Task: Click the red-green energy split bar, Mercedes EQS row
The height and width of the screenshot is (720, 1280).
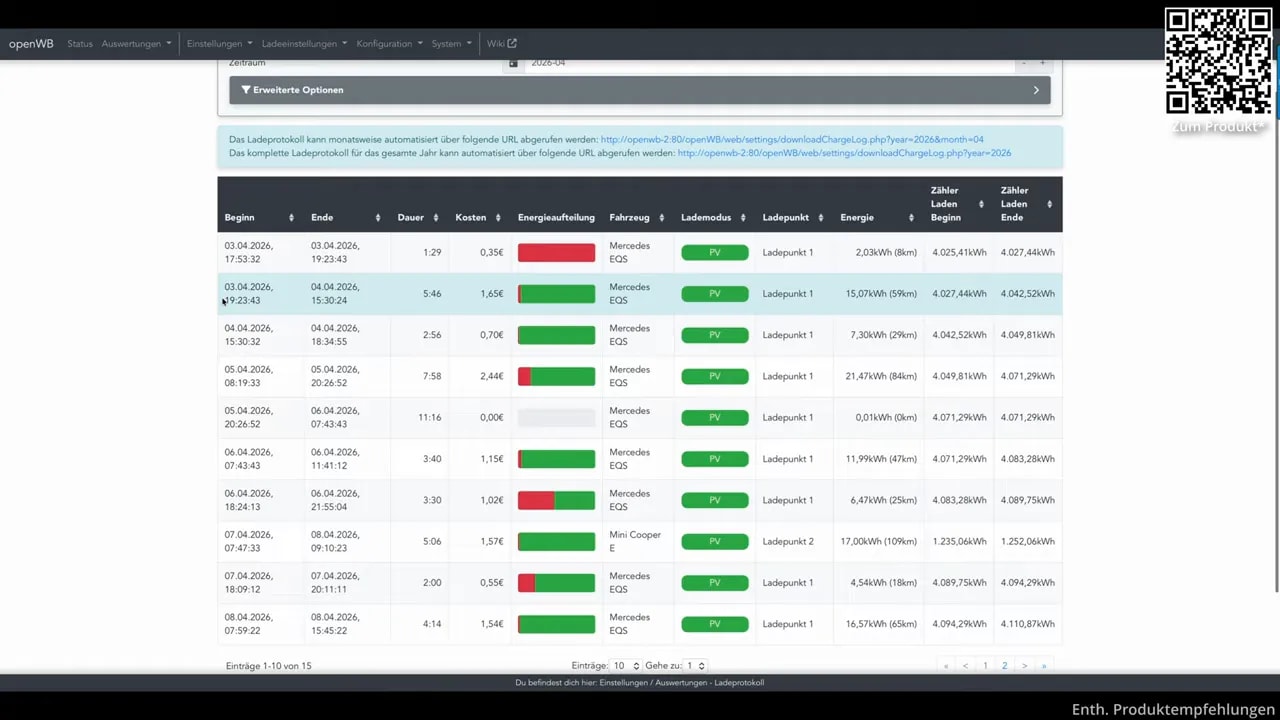Action: (x=556, y=500)
